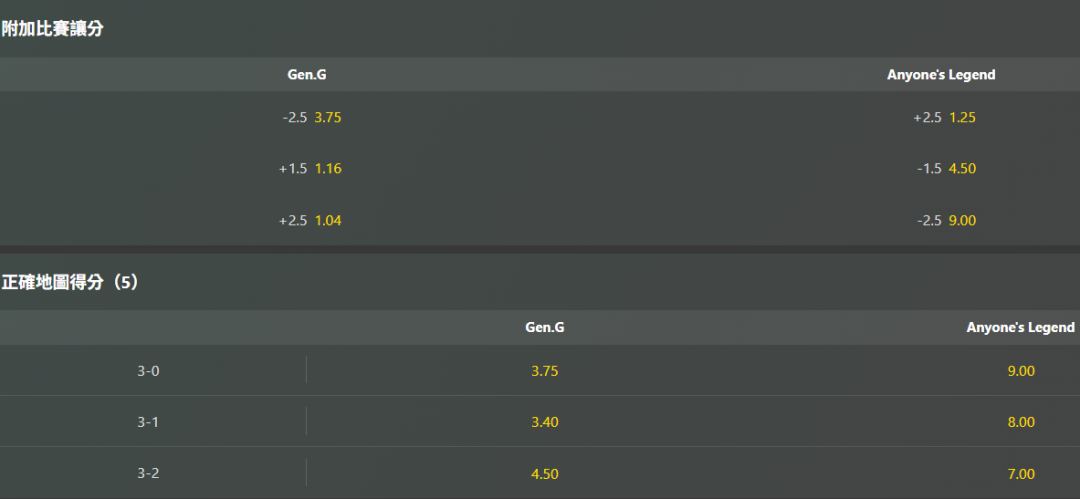The image size is (1080, 499).
Task: Pick Anyone's Legend 3-1 score at 8.00
Action: (x=1021, y=422)
